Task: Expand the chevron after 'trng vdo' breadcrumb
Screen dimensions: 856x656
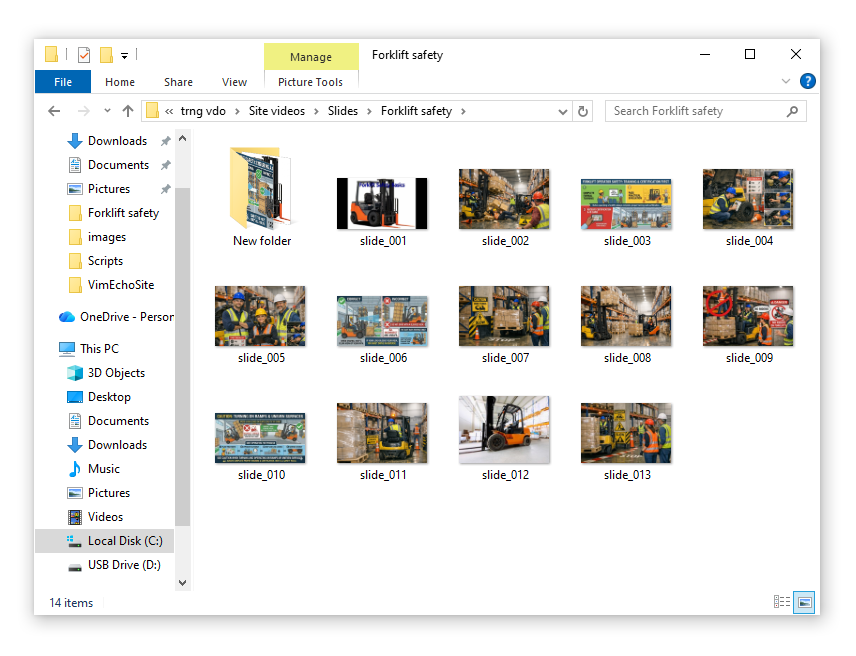Action: [x=237, y=111]
